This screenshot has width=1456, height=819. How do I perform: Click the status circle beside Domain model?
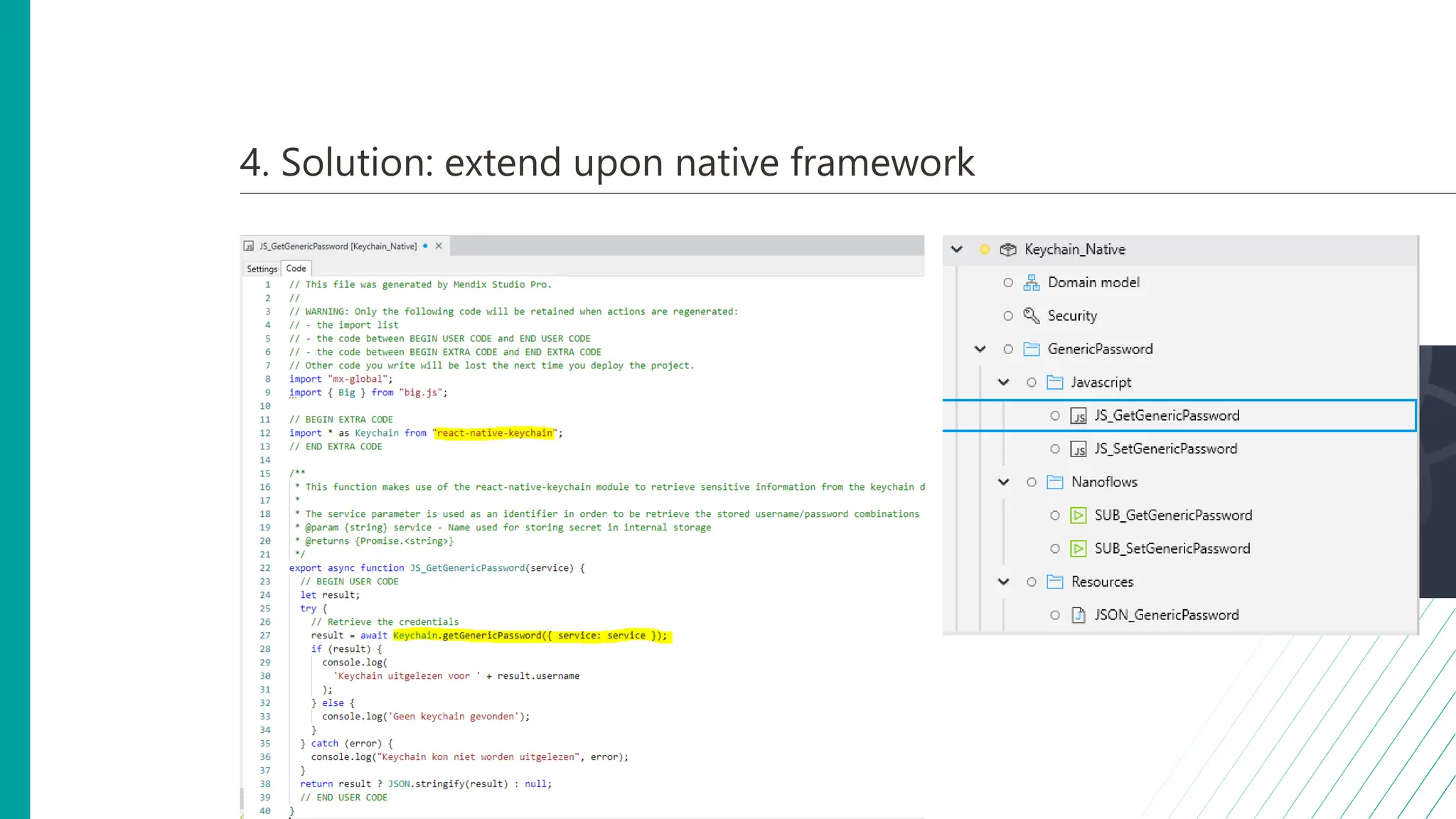1008,283
